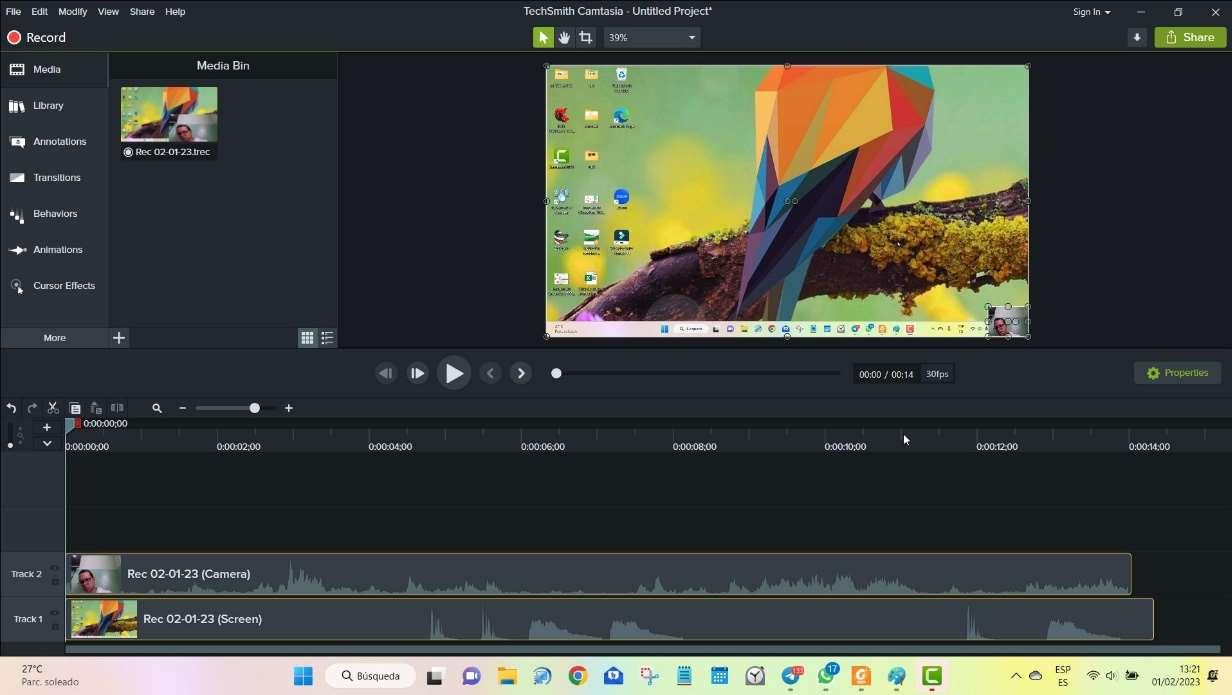1232x695 pixels.
Task: Select the Rec 02-01-23 (Screen) clip
Action: click(609, 619)
